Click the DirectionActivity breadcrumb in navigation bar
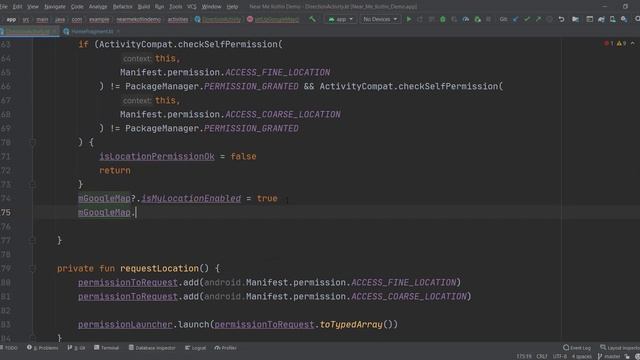 (x=218, y=20)
